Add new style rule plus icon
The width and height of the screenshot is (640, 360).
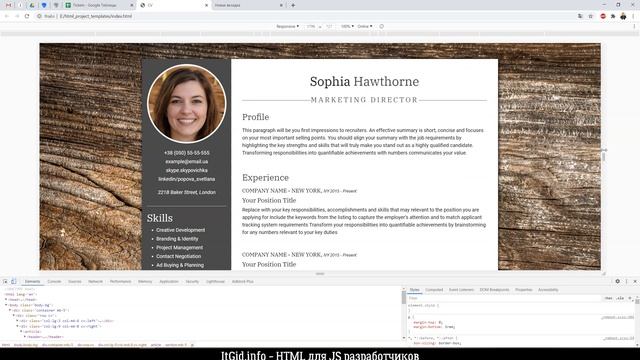630,298
